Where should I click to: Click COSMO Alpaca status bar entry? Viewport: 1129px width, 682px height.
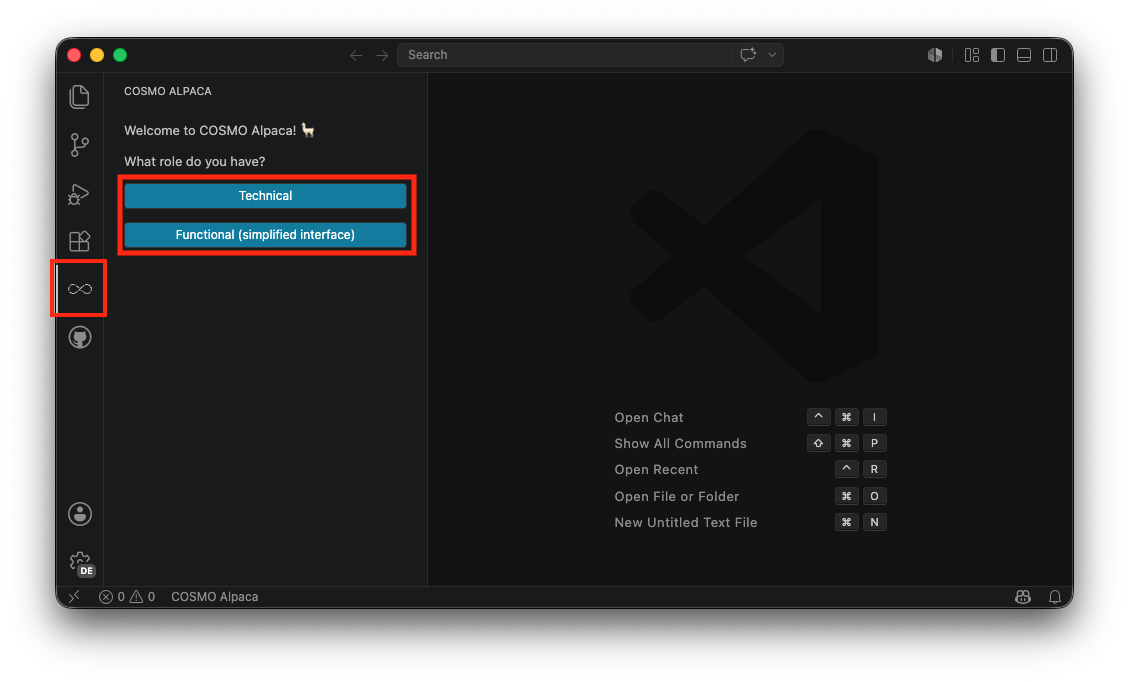(215, 596)
